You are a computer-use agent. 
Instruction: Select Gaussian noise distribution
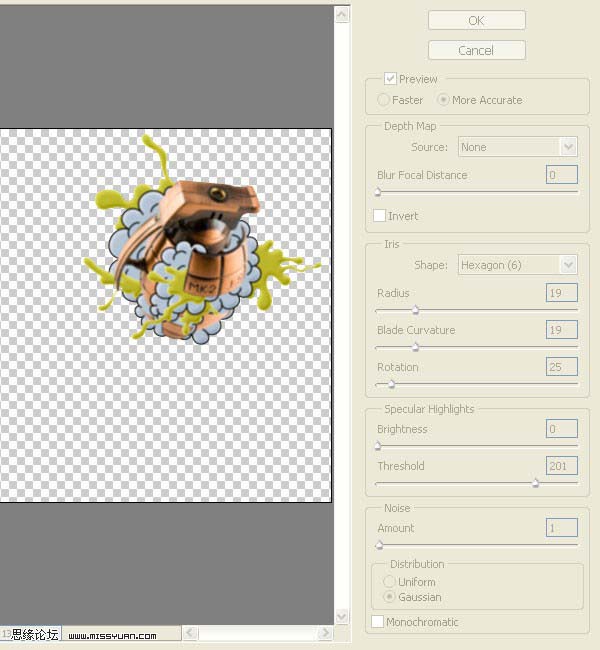(389, 597)
